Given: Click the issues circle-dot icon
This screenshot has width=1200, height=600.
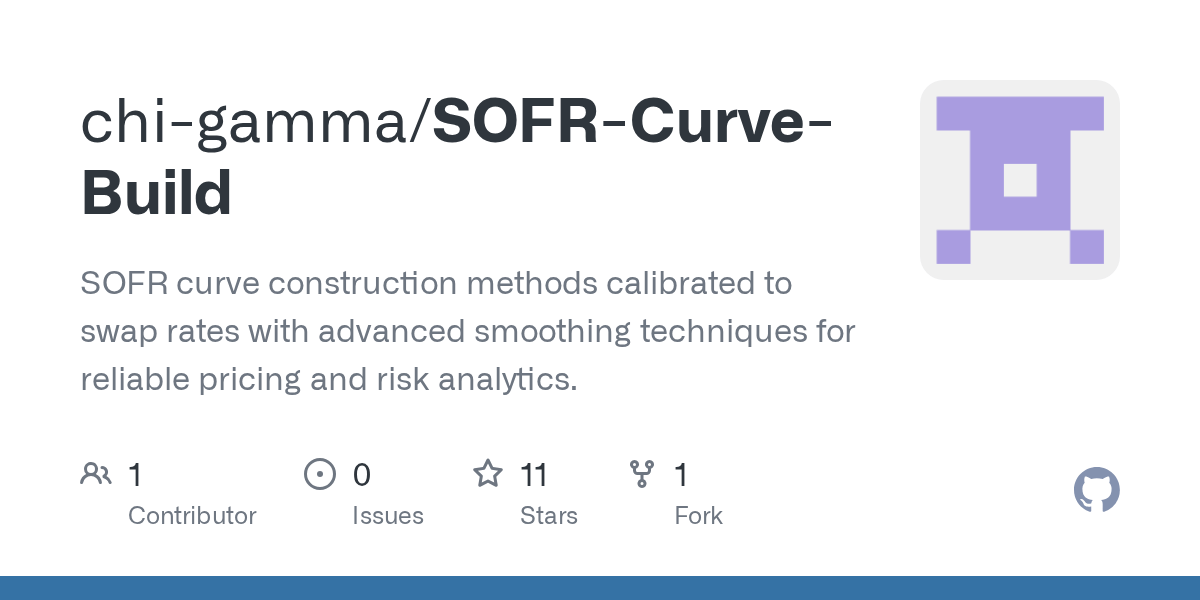Looking at the screenshot, I should click(x=320, y=474).
